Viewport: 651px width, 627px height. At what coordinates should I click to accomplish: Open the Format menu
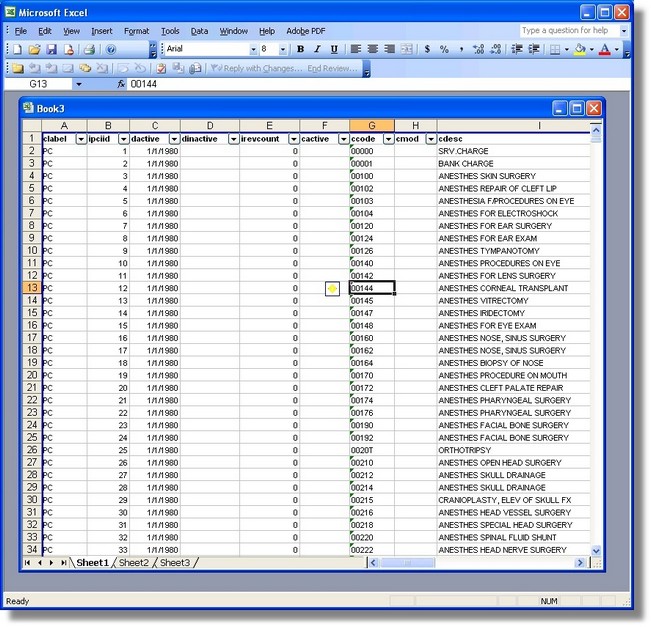click(x=136, y=31)
